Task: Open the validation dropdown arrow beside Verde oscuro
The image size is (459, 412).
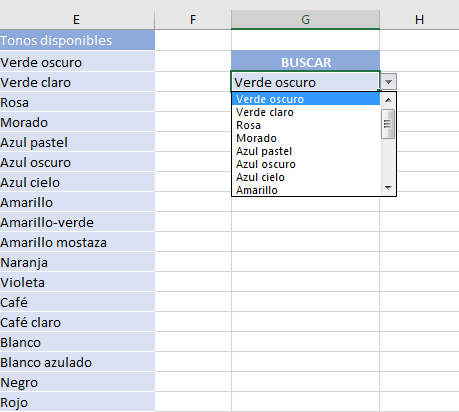Action: [x=388, y=82]
